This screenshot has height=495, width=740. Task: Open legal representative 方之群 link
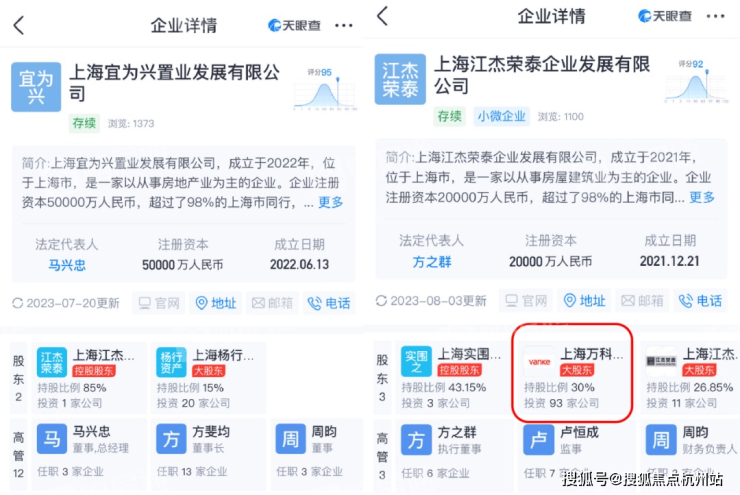click(x=432, y=262)
